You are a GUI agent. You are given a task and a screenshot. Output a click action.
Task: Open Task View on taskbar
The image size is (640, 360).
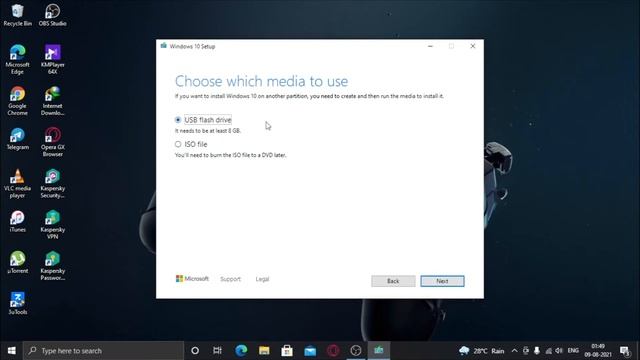click(217, 351)
